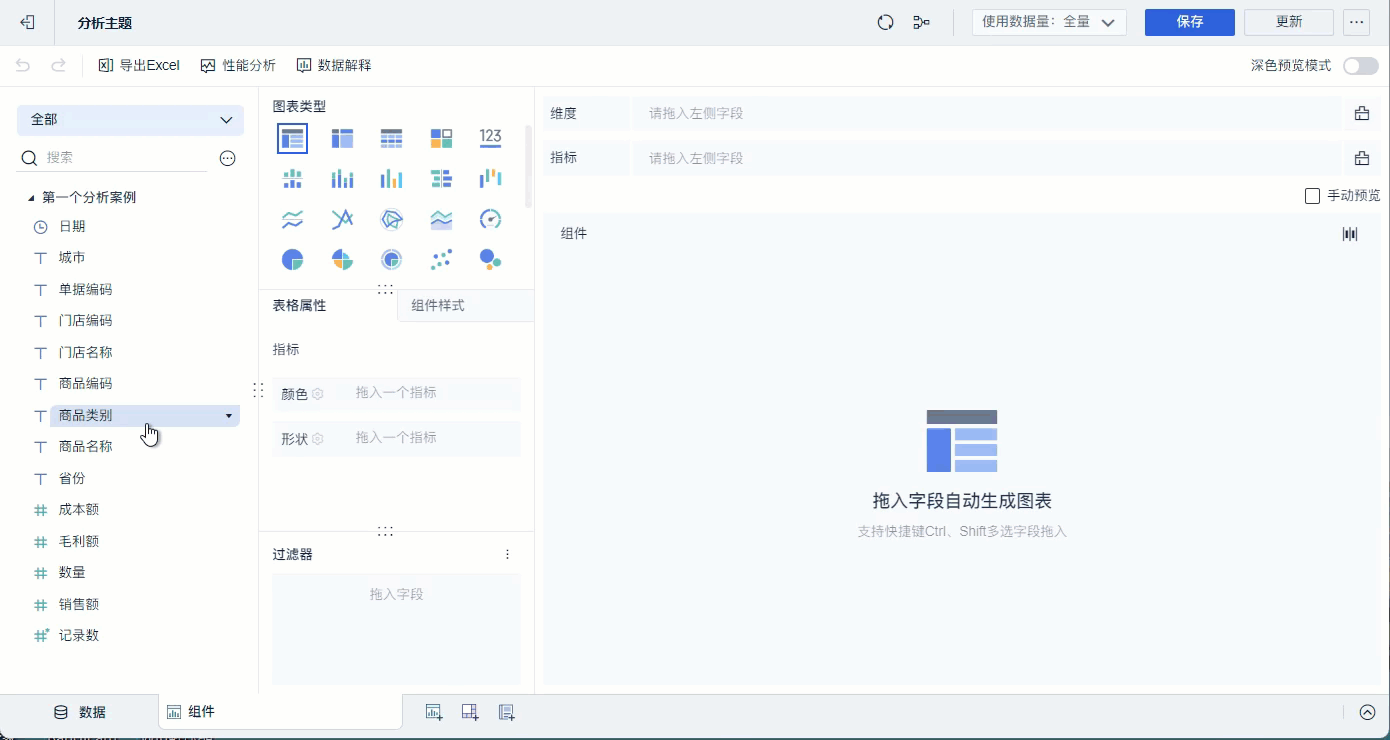Image resolution: width=1390 pixels, height=740 pixels.
Task: Choose the area chart type
Action: (x=441, y=219)
